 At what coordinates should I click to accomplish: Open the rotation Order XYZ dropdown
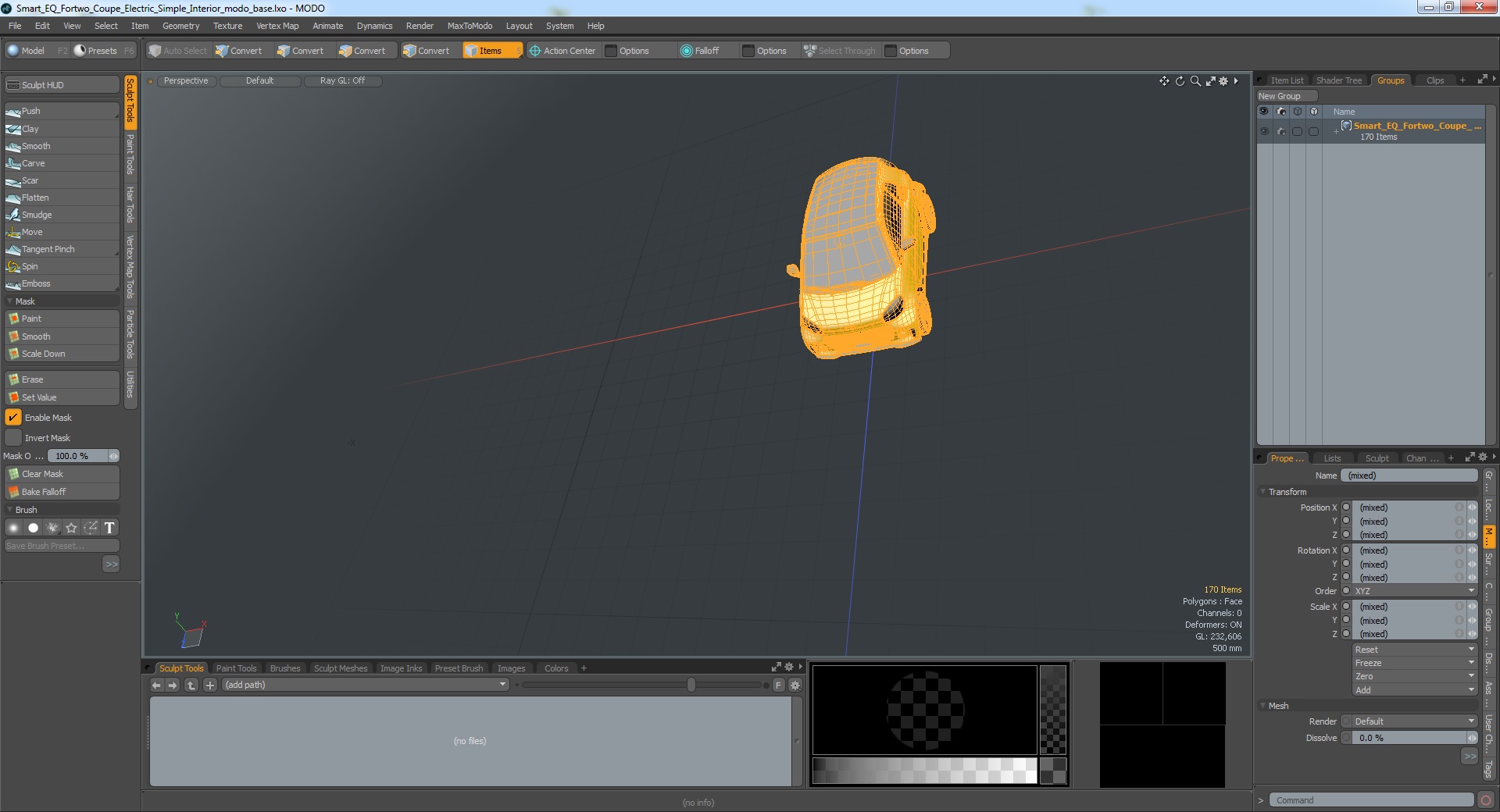pos(1415,591)
